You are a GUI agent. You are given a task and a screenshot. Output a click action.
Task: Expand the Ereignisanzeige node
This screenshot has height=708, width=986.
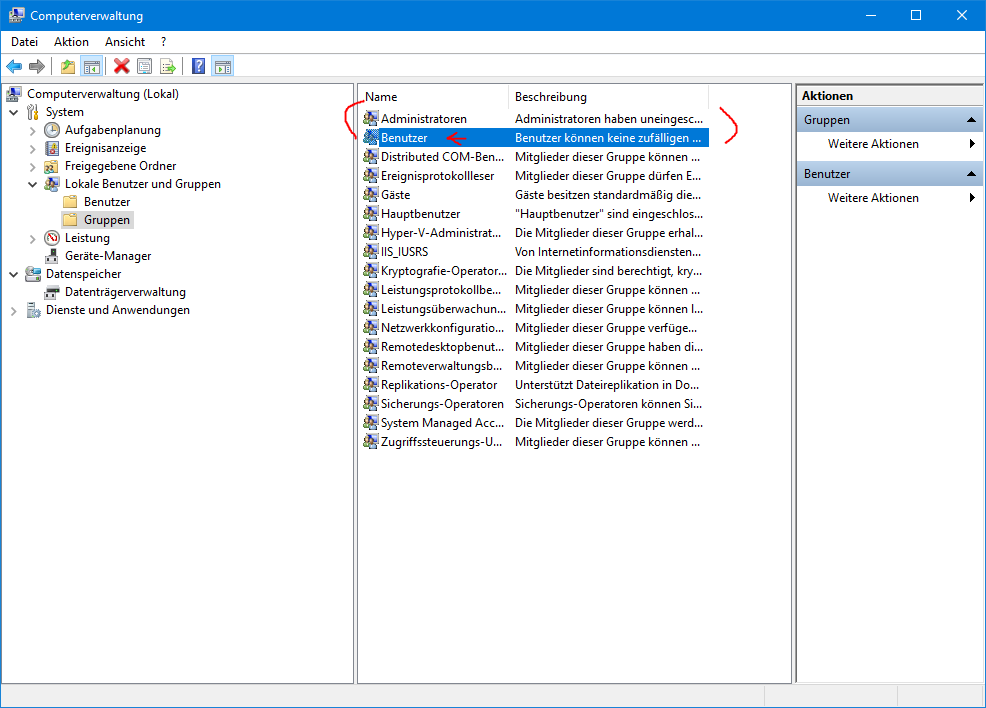pos(33,149)
